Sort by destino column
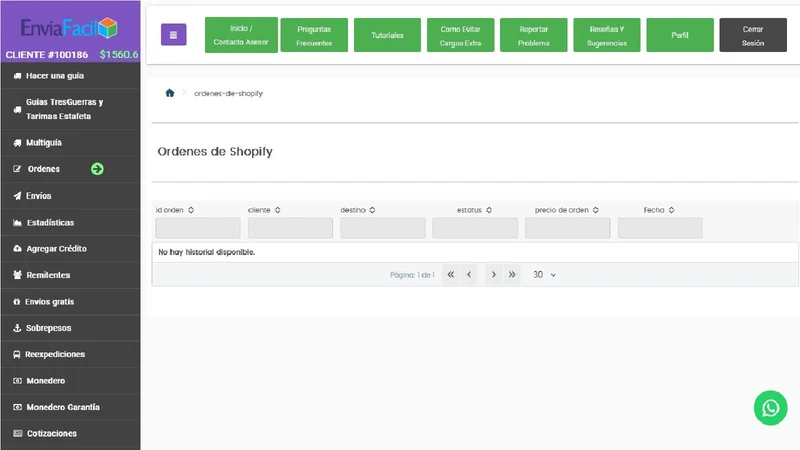This screenshot has width=800, height=450. click(x=372, y=210)
